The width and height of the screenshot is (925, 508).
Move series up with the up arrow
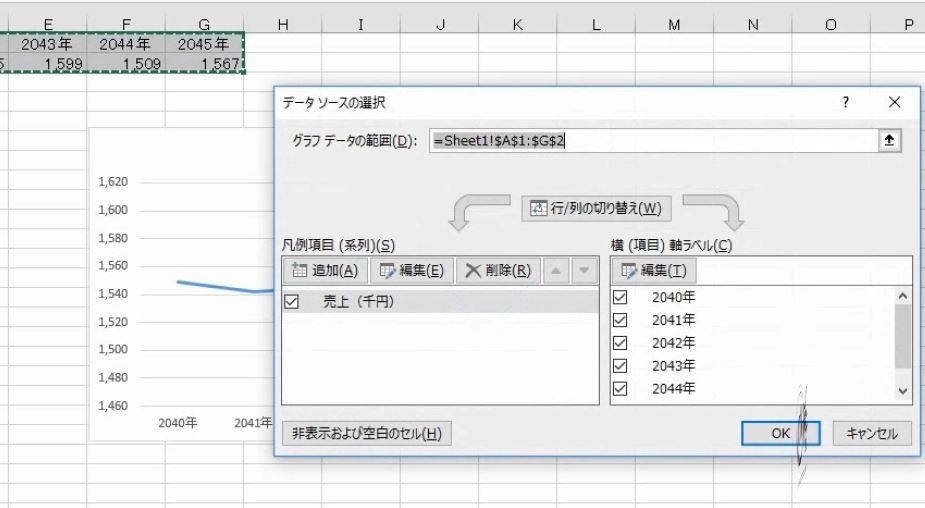[x=555, y=271]
